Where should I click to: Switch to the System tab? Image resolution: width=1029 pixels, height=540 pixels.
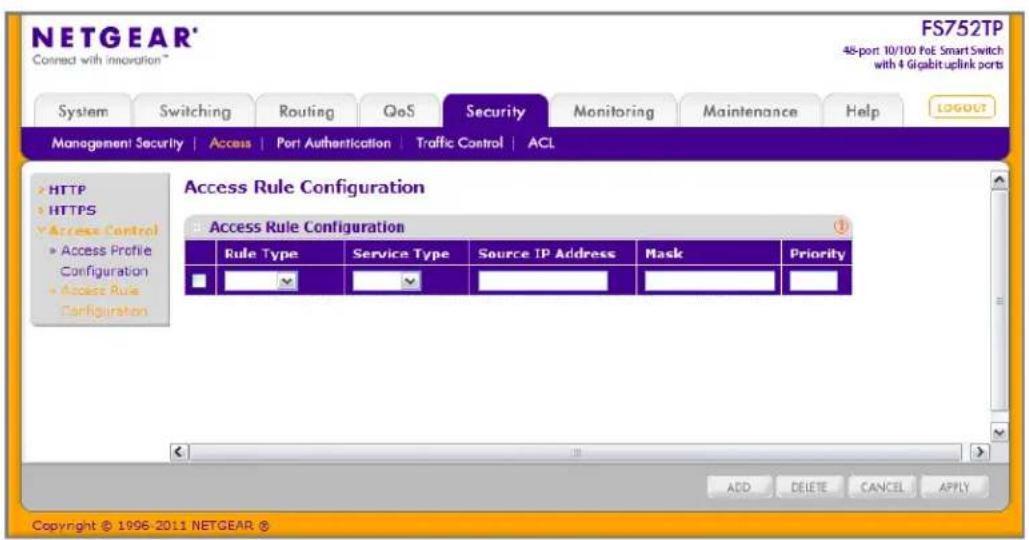(x=83, y=112)
